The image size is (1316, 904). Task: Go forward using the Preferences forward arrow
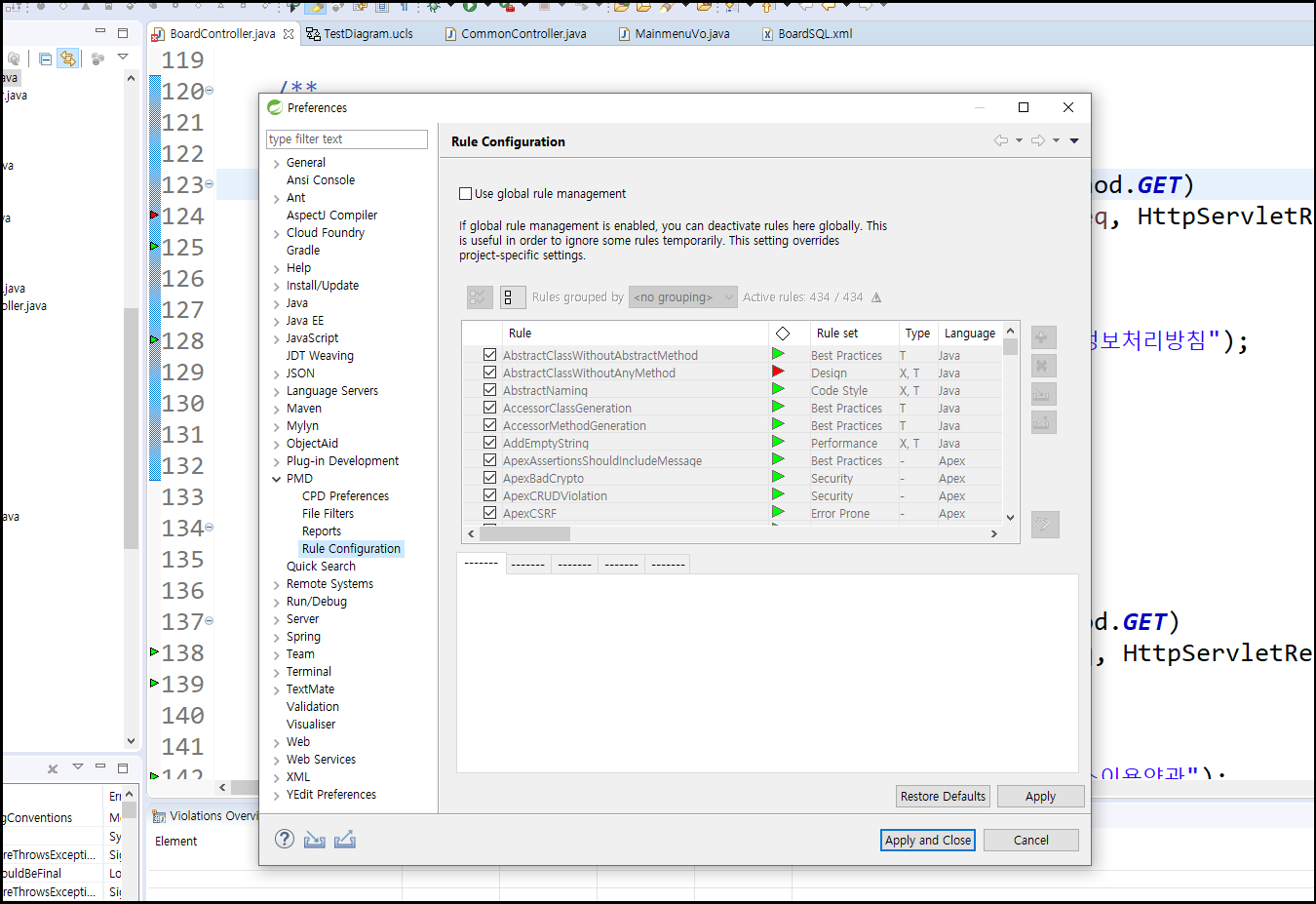(1038, 140)
